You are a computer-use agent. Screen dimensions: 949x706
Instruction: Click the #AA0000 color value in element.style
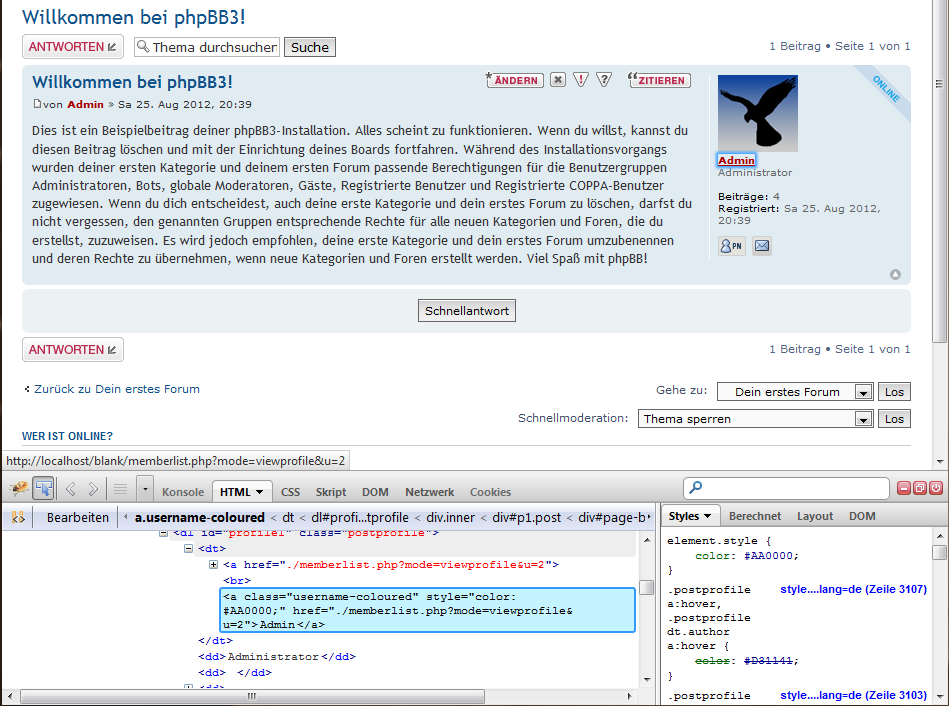coord(767,556)
